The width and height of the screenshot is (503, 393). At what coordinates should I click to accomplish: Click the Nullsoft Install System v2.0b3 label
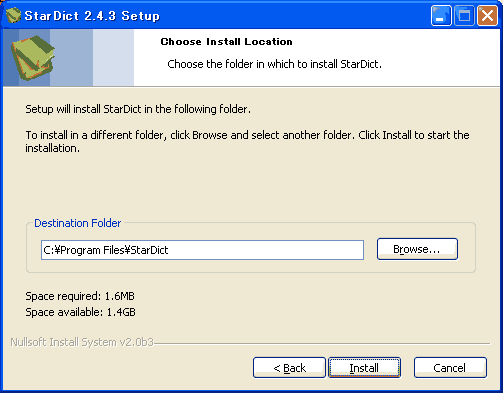pos(82,342)
